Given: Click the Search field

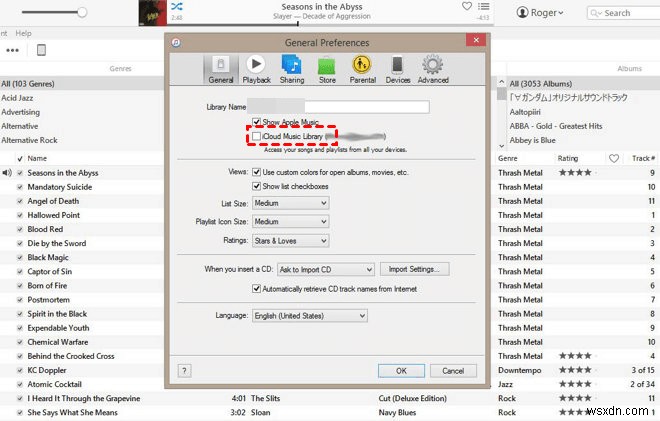Looking at the screenshot, I should 625,13.
